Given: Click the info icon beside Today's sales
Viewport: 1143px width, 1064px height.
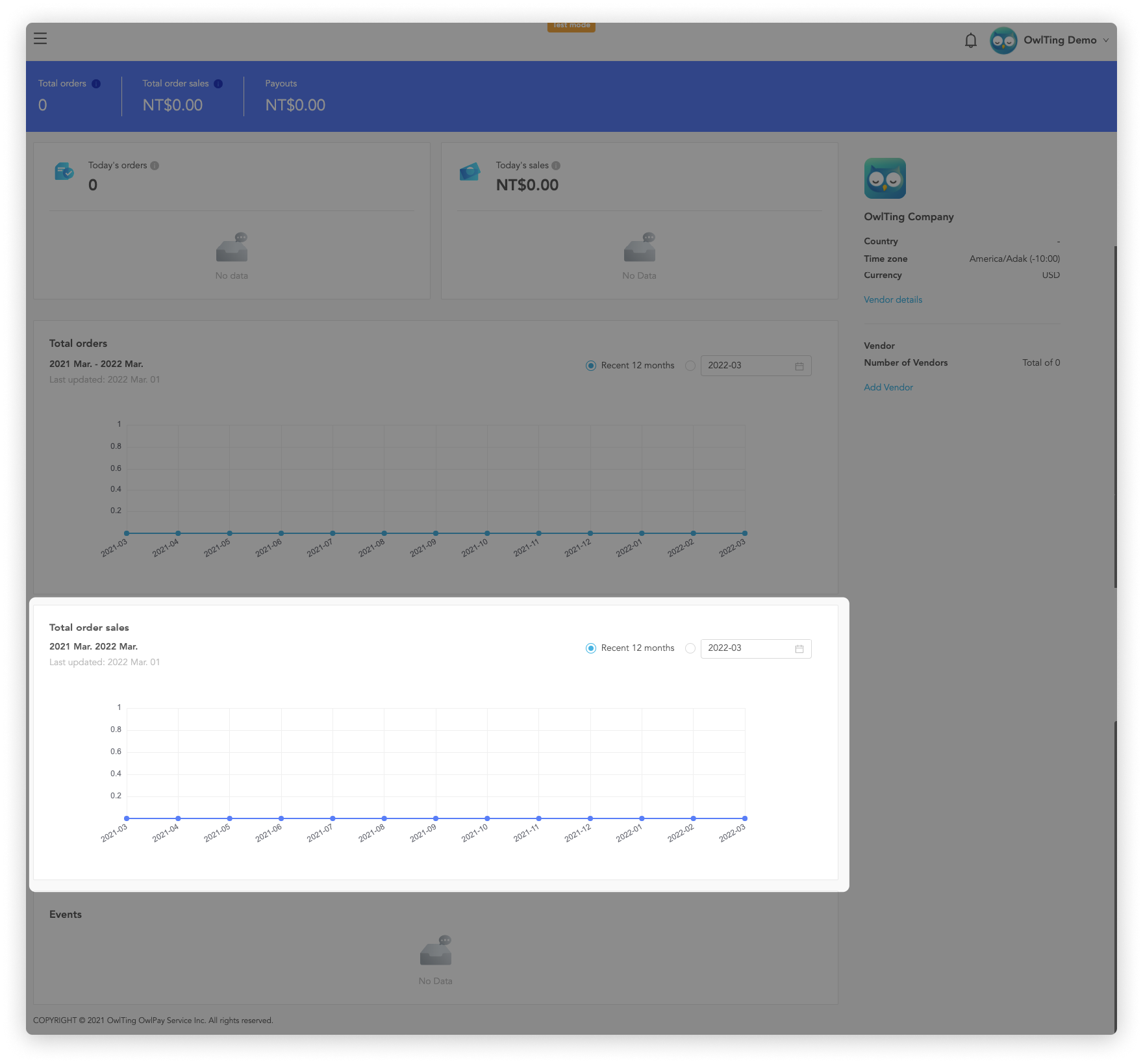Looking at the screenshot, I should click(556, 166).
